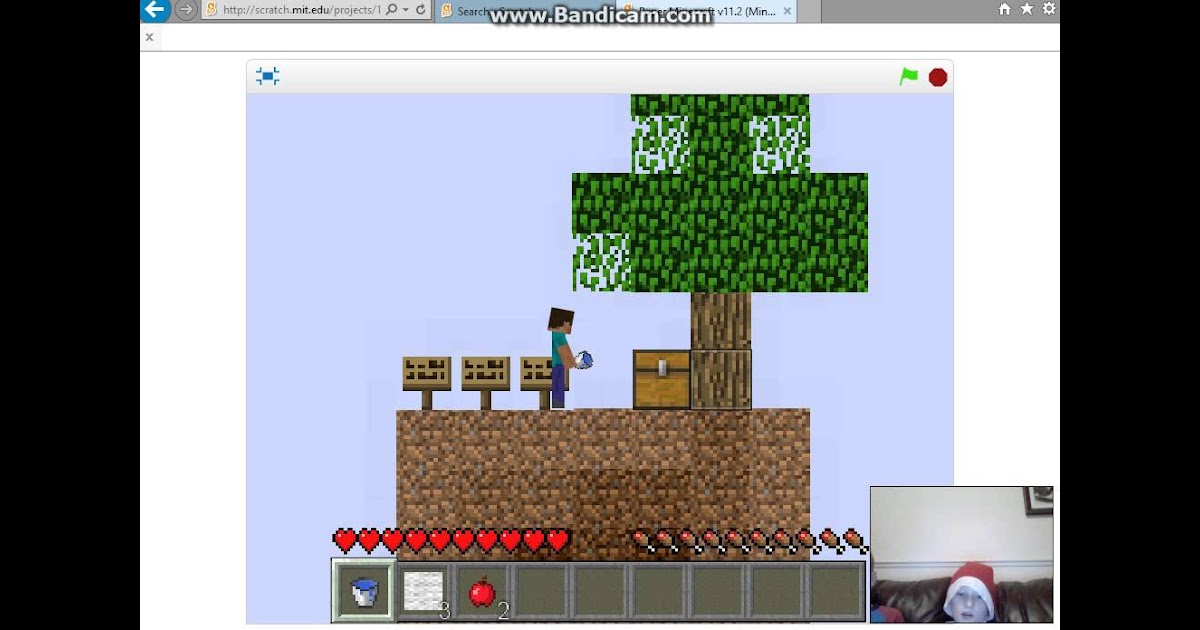Select the water bucket hotbar slot
This screenshot has width=1200, height=630.
pyautogui.click(x=364, y=591)
